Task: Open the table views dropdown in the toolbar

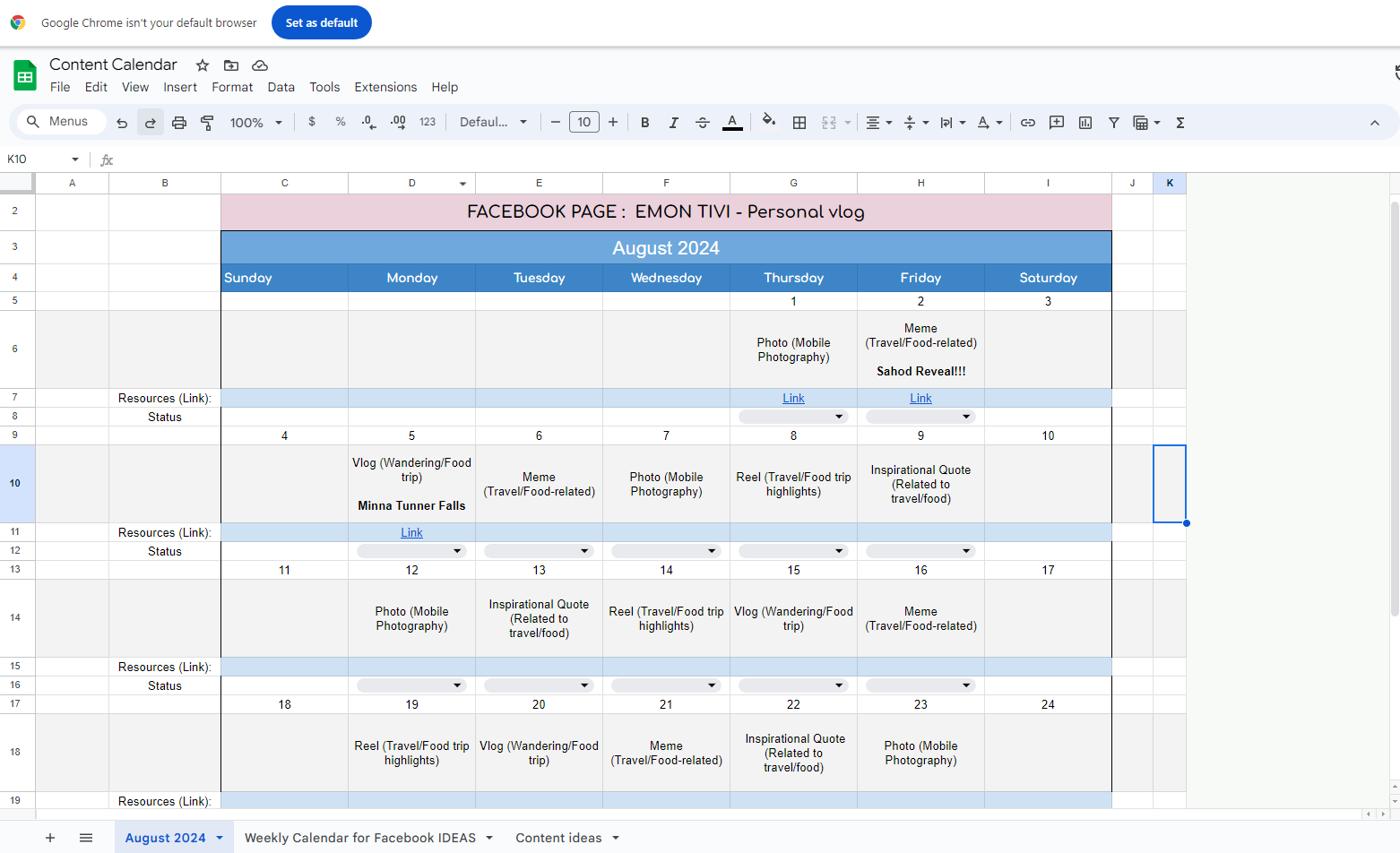Action: pyautogui.click(x=1146, y=123)
